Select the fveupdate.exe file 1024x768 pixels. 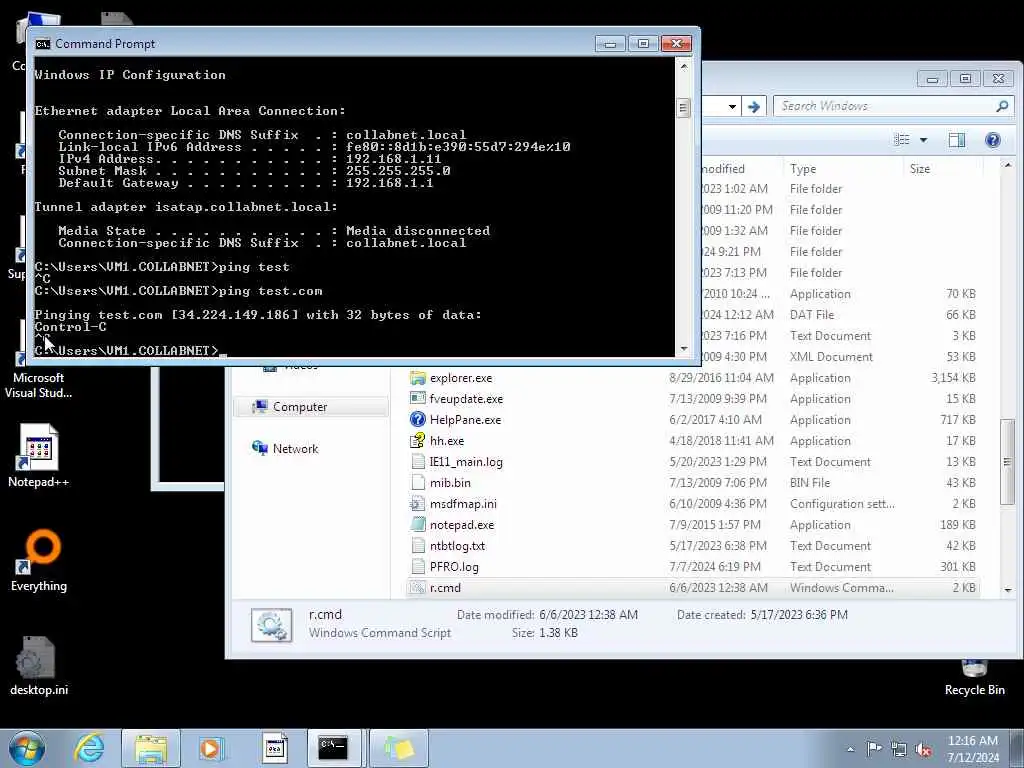pos(466,399)
